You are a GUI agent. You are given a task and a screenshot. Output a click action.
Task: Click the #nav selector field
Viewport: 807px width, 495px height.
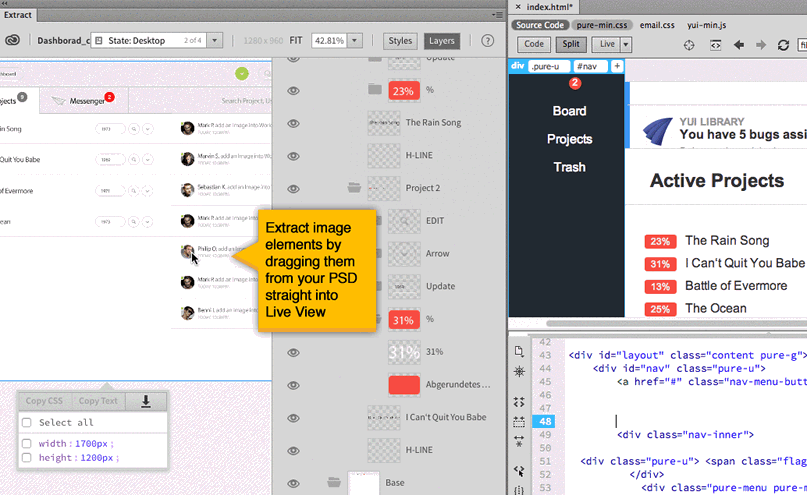click(x=591, y=66)
